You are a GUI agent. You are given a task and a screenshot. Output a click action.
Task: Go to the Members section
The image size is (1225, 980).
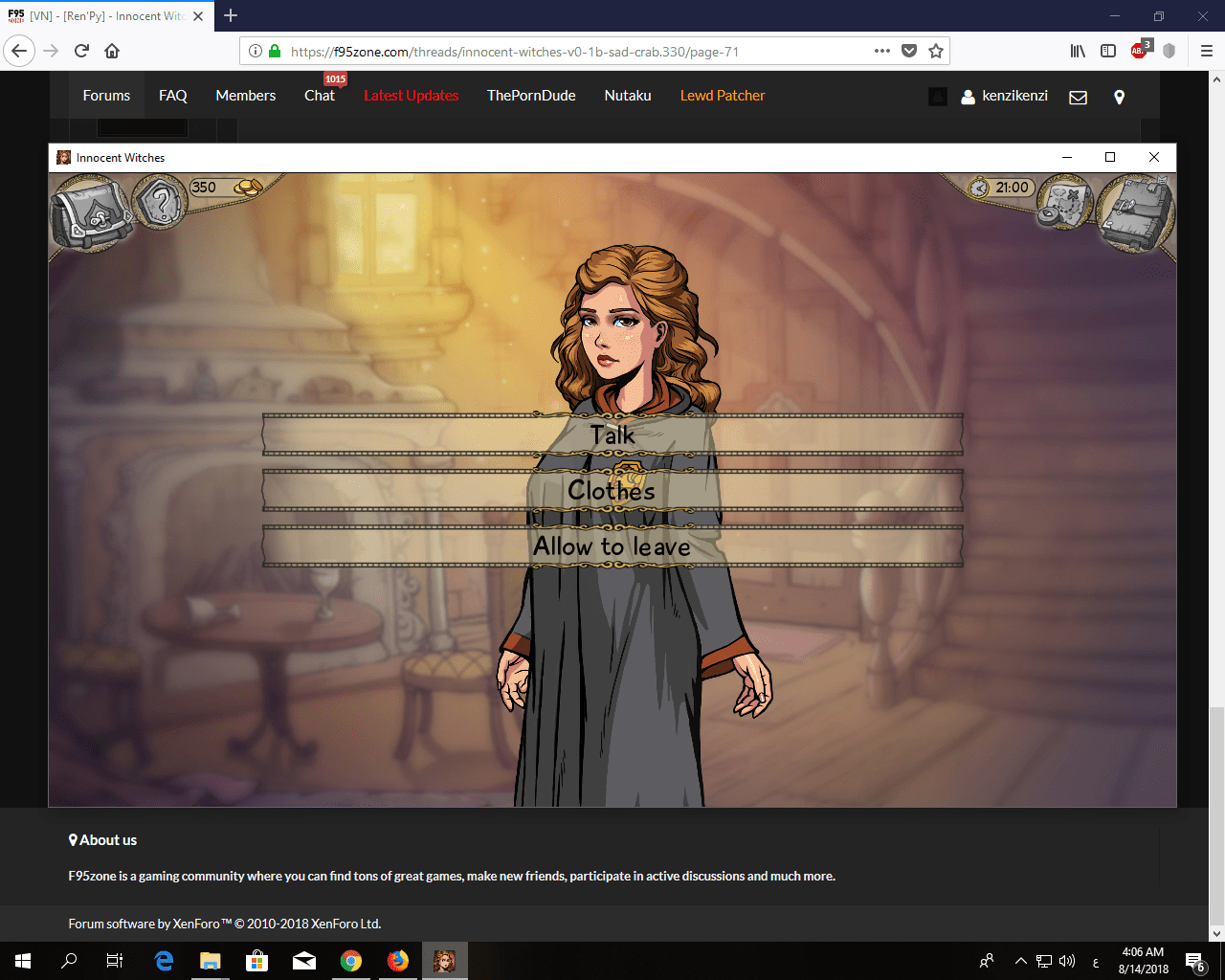point(246,96)
